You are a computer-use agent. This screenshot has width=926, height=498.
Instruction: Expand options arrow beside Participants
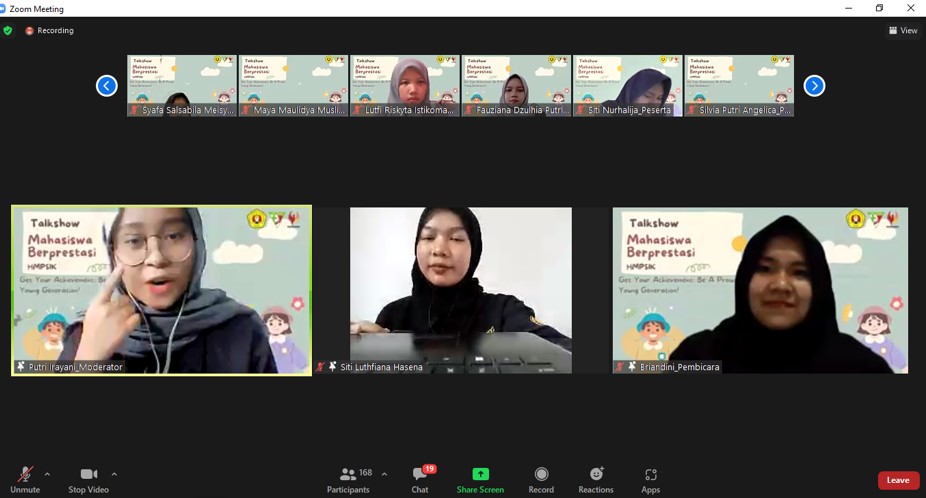(385, 474)
